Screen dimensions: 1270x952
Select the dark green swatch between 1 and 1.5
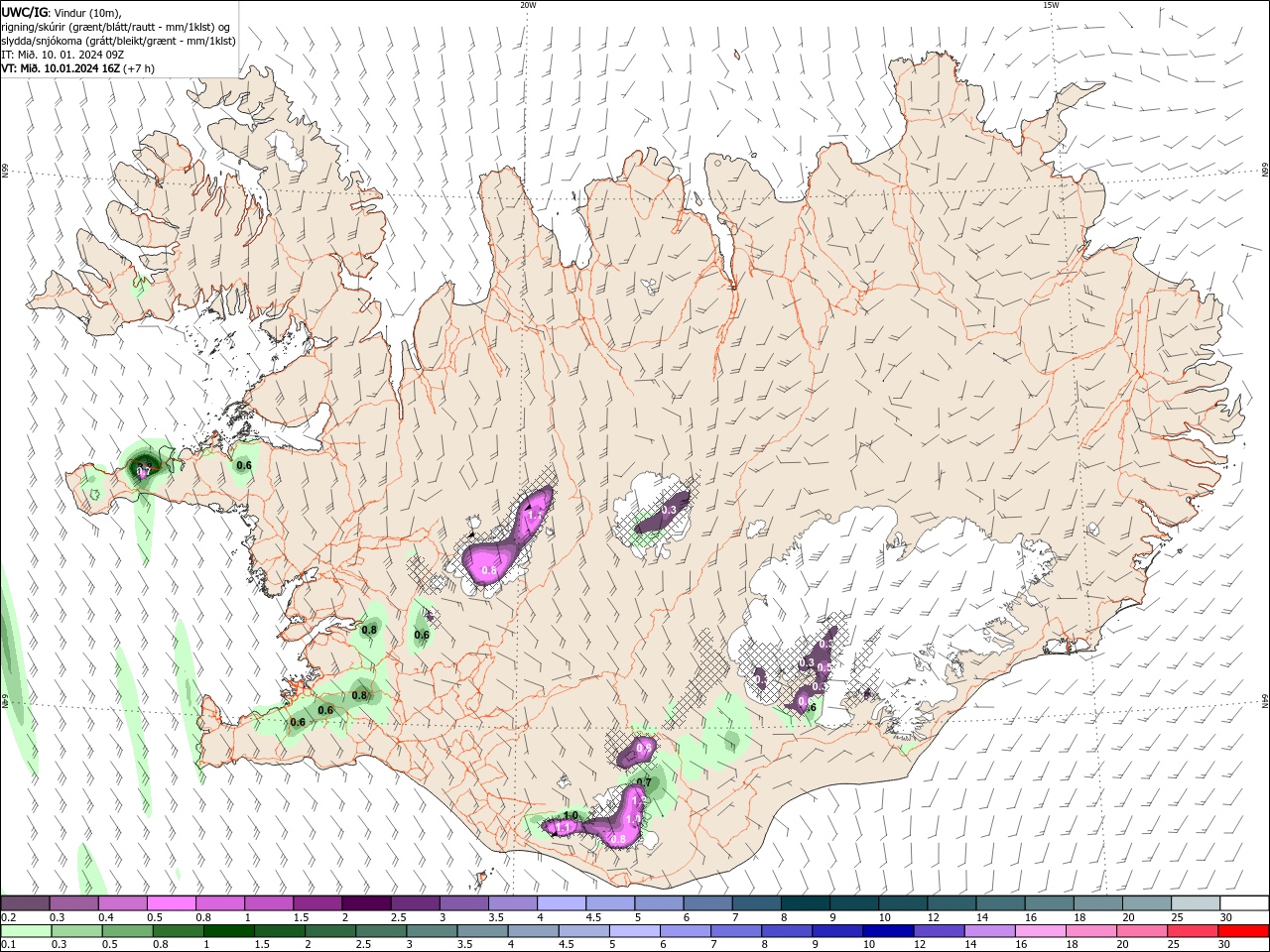(228, 931)
